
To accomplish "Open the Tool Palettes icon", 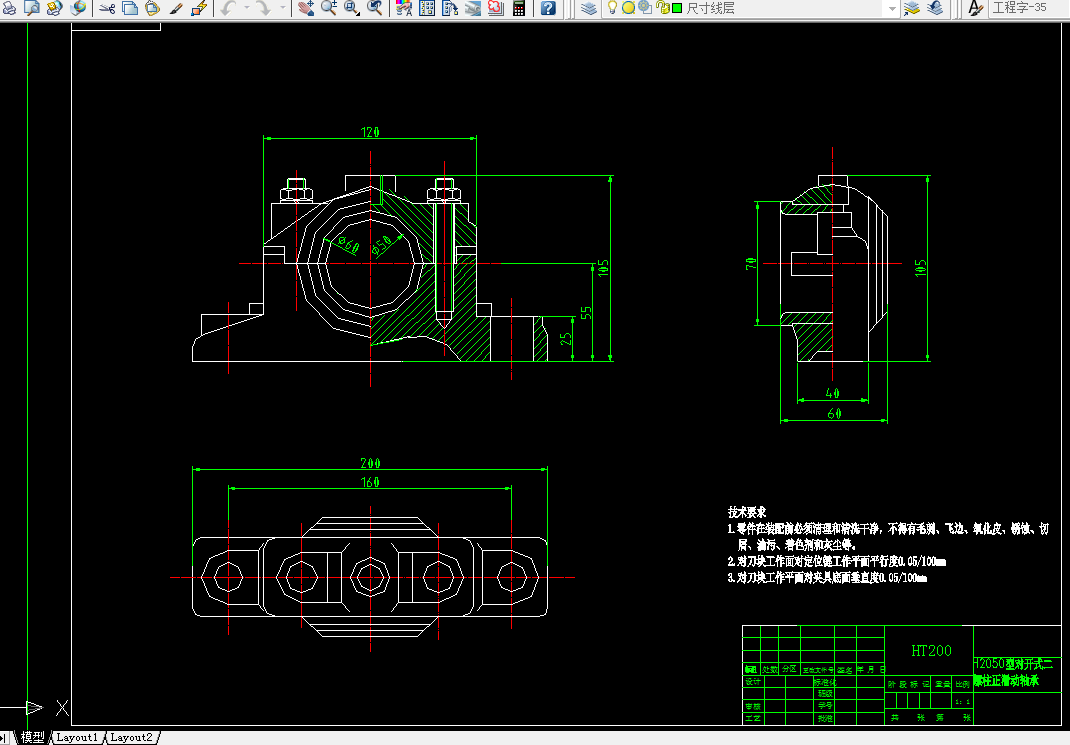I will click(x=450, y=8).
